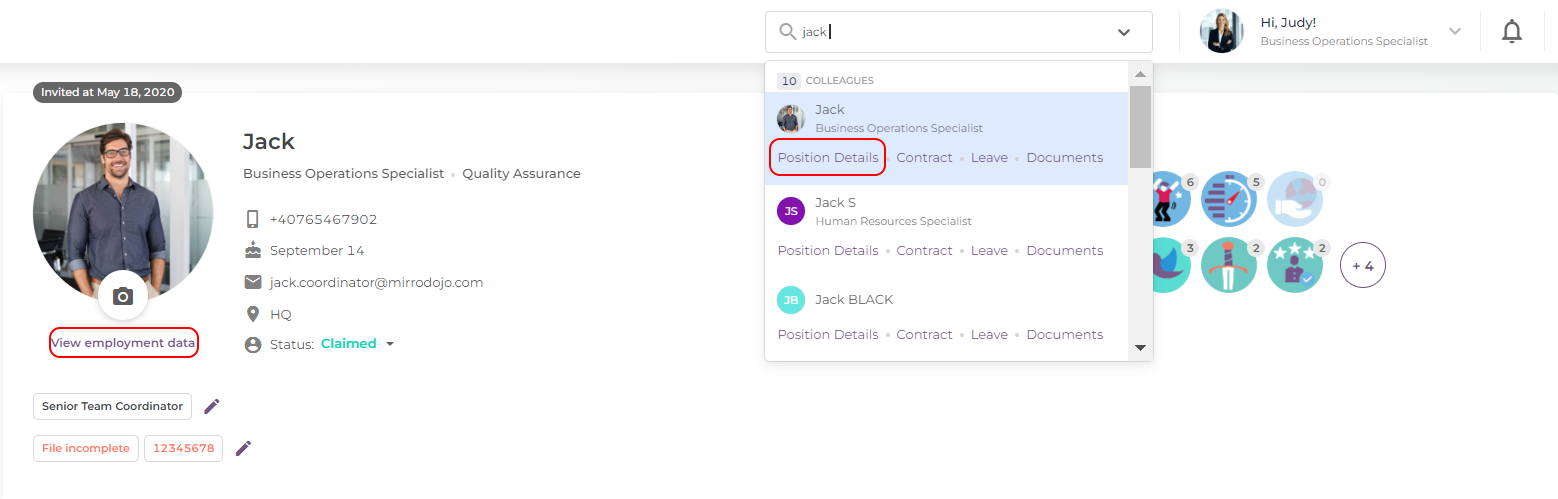Screen dimensions: 1558x499
Task: Open Leave for Jack S
Action: [x=989, y=251]
